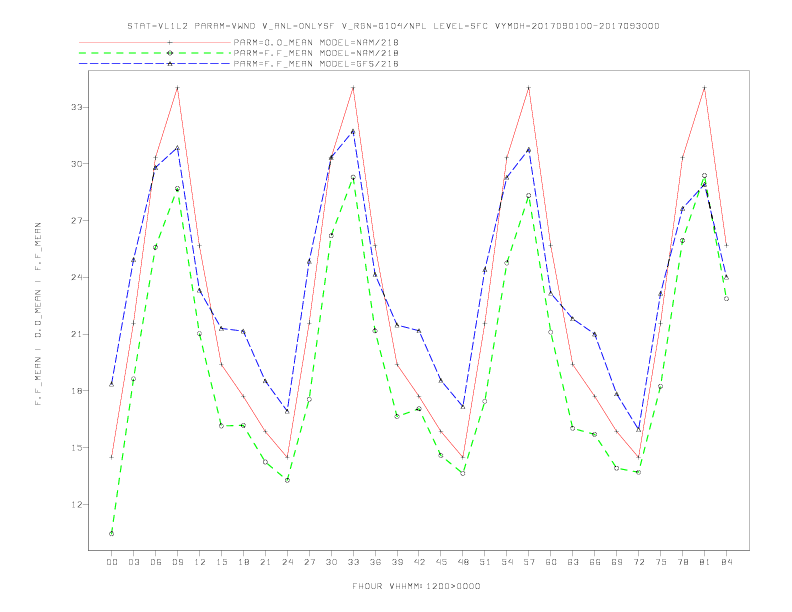Click x-axis forecast hour label 12

[200, 562]
